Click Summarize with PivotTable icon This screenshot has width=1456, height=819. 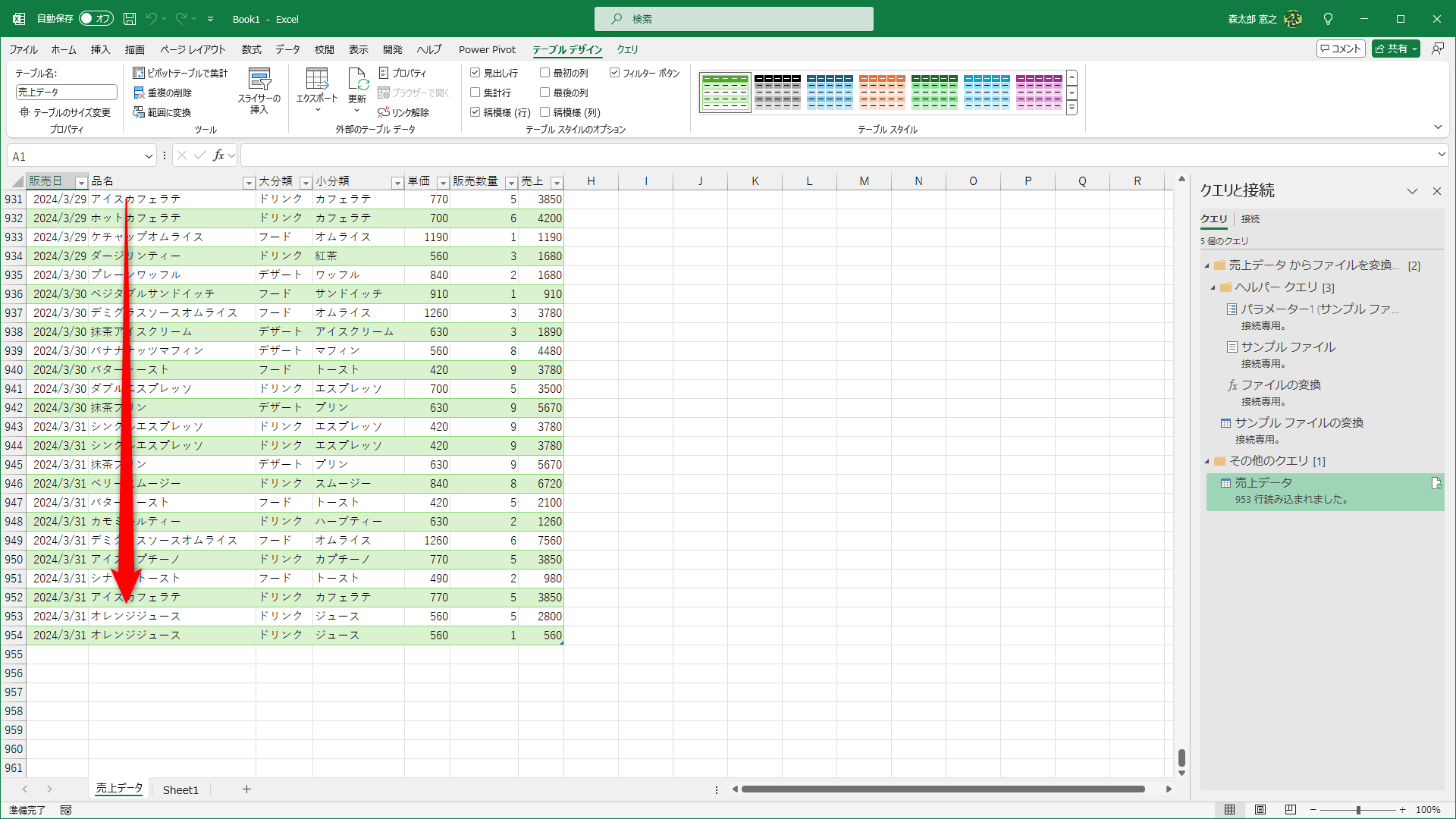[x=139, y=73]
